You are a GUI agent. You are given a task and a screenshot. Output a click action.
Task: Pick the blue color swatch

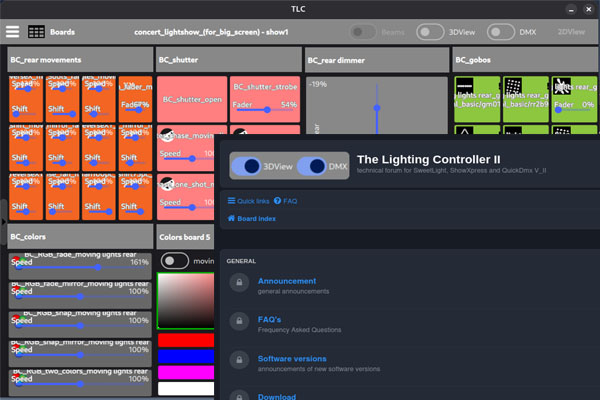[x=186, y=356]
